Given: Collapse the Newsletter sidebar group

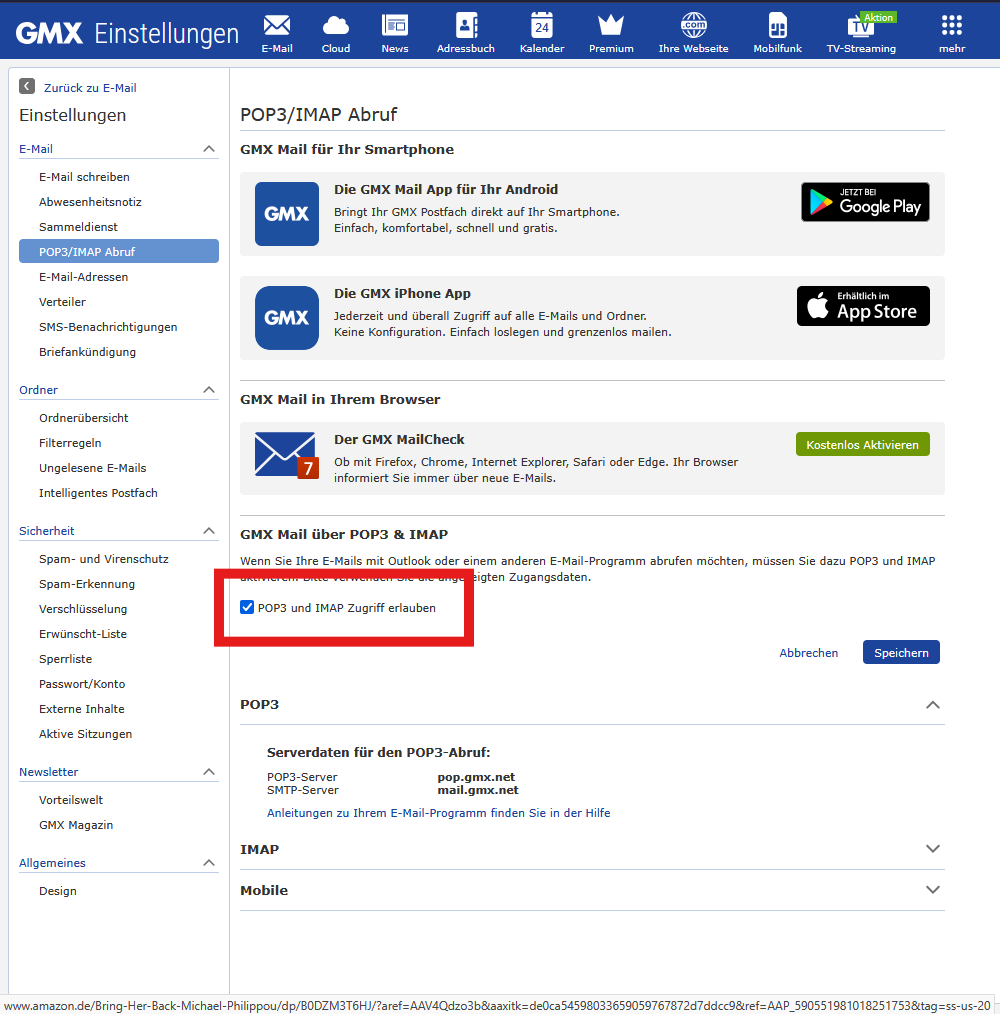Looking at the screenshot, I should tap(209, 772).
